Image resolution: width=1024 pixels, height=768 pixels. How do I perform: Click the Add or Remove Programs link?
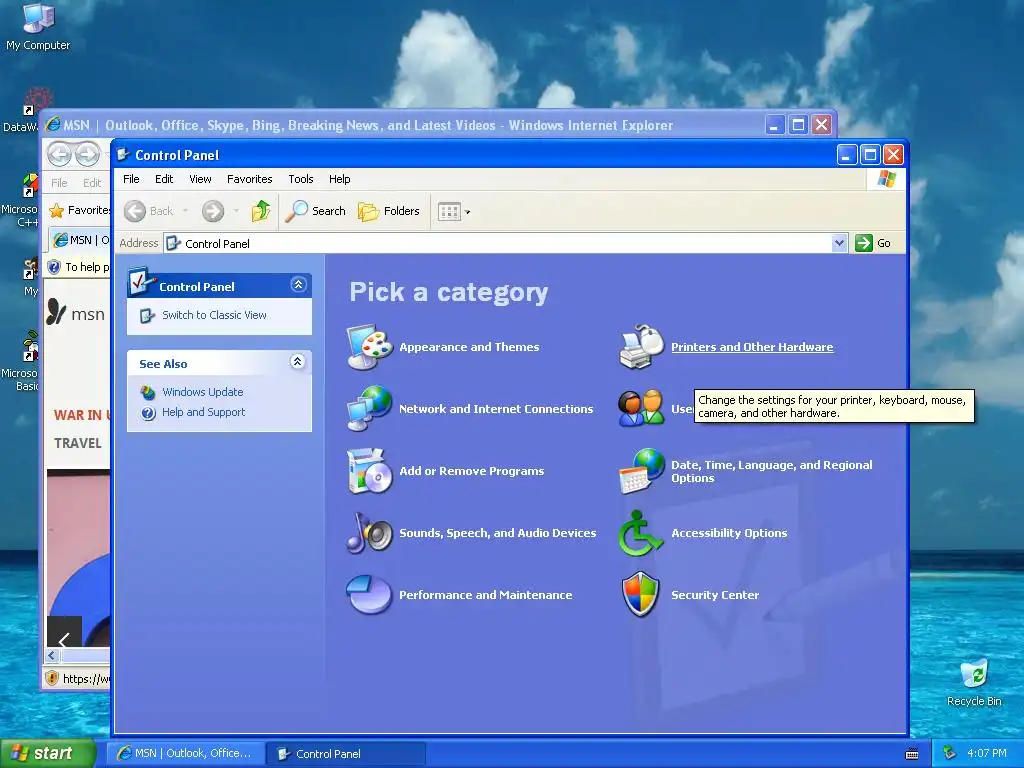(472, 471)
